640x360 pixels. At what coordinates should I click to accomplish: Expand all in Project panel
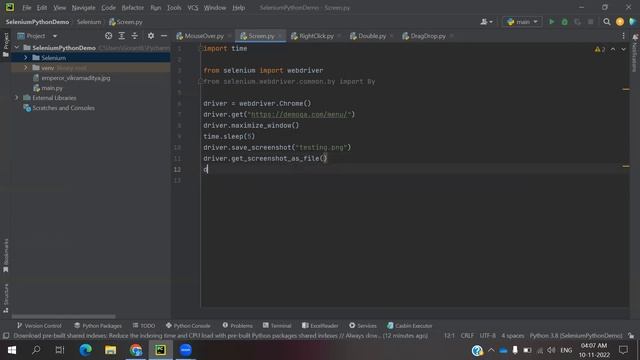(x=122, y=36)
